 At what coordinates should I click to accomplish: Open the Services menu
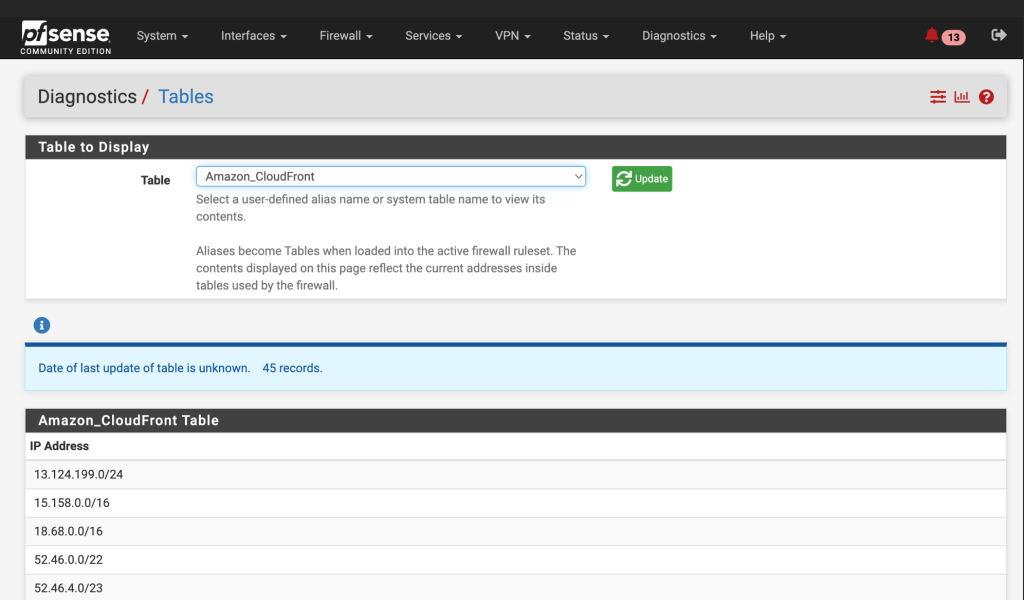433,36
